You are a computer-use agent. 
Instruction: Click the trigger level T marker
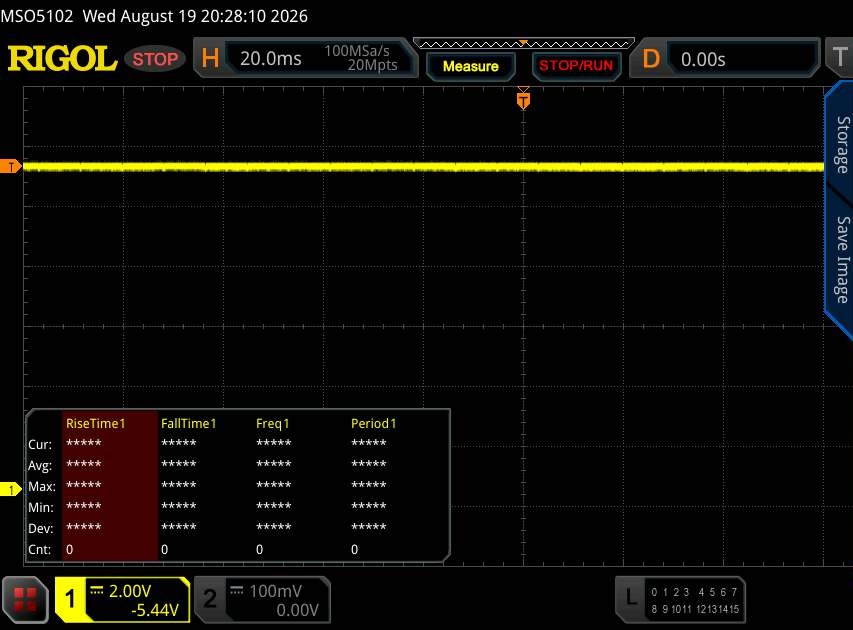[10, 166]
